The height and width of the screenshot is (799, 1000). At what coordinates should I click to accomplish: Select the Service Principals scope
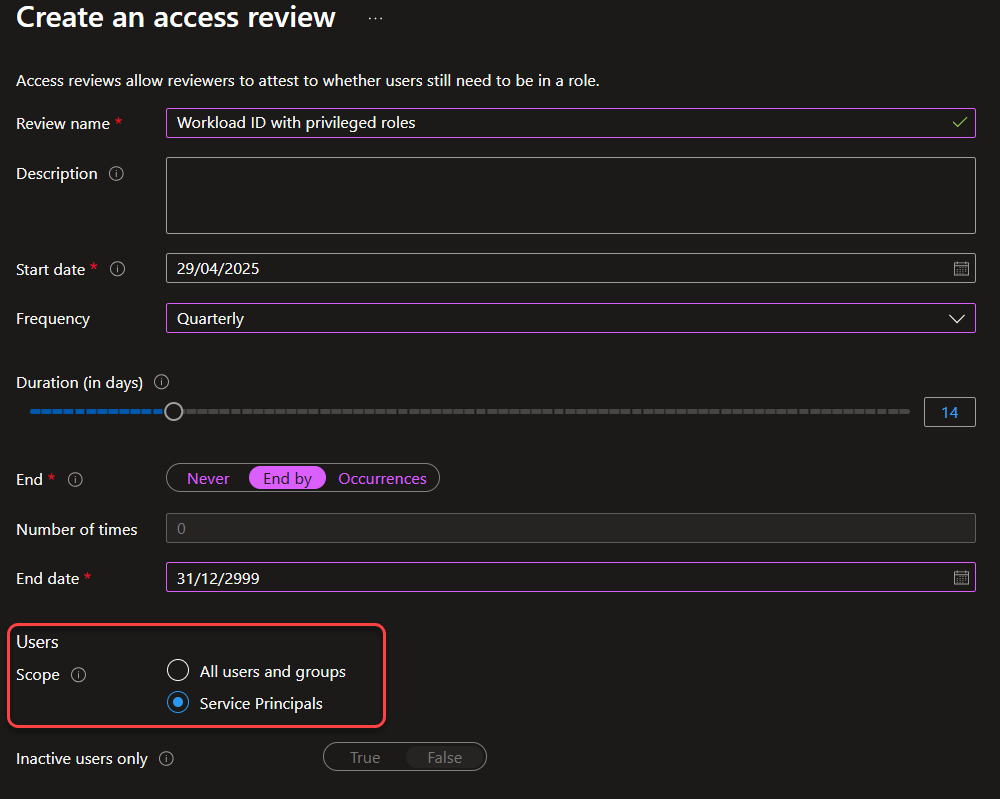pyautogui.click(x=178, y=703)
